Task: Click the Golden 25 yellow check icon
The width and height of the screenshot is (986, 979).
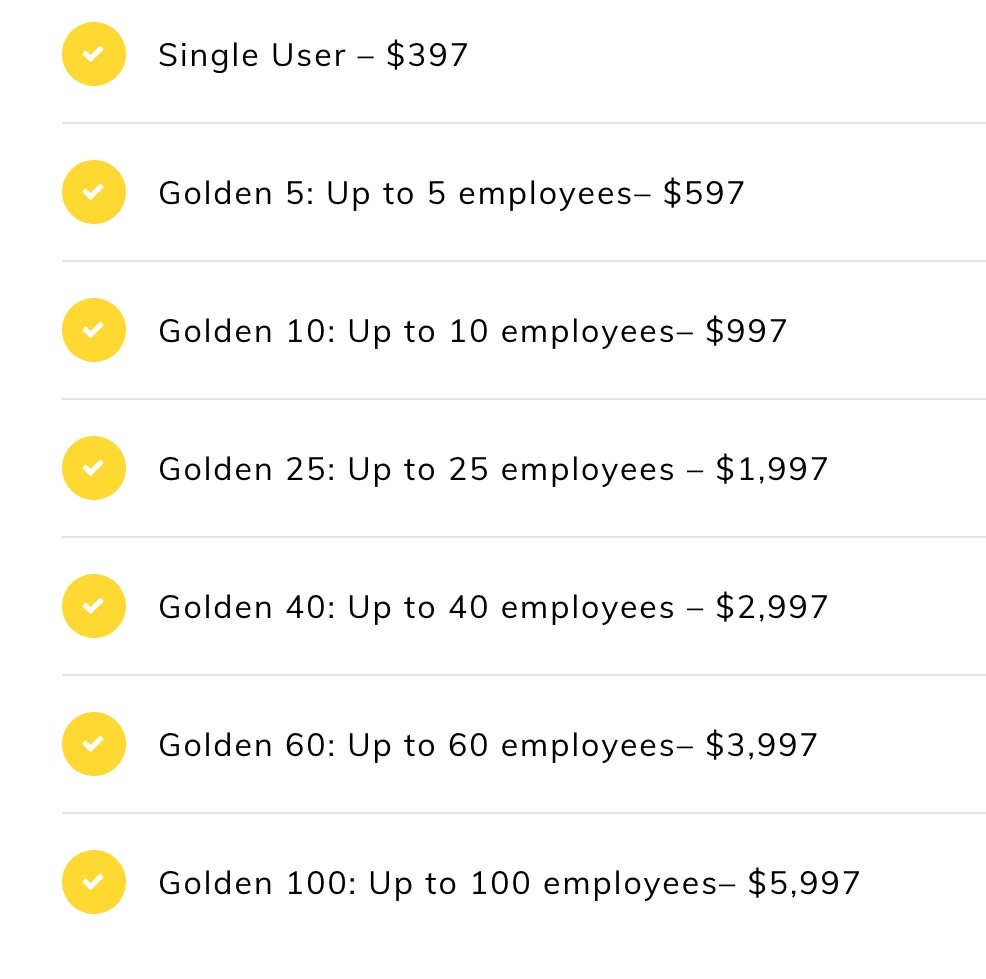Action: 94,468
